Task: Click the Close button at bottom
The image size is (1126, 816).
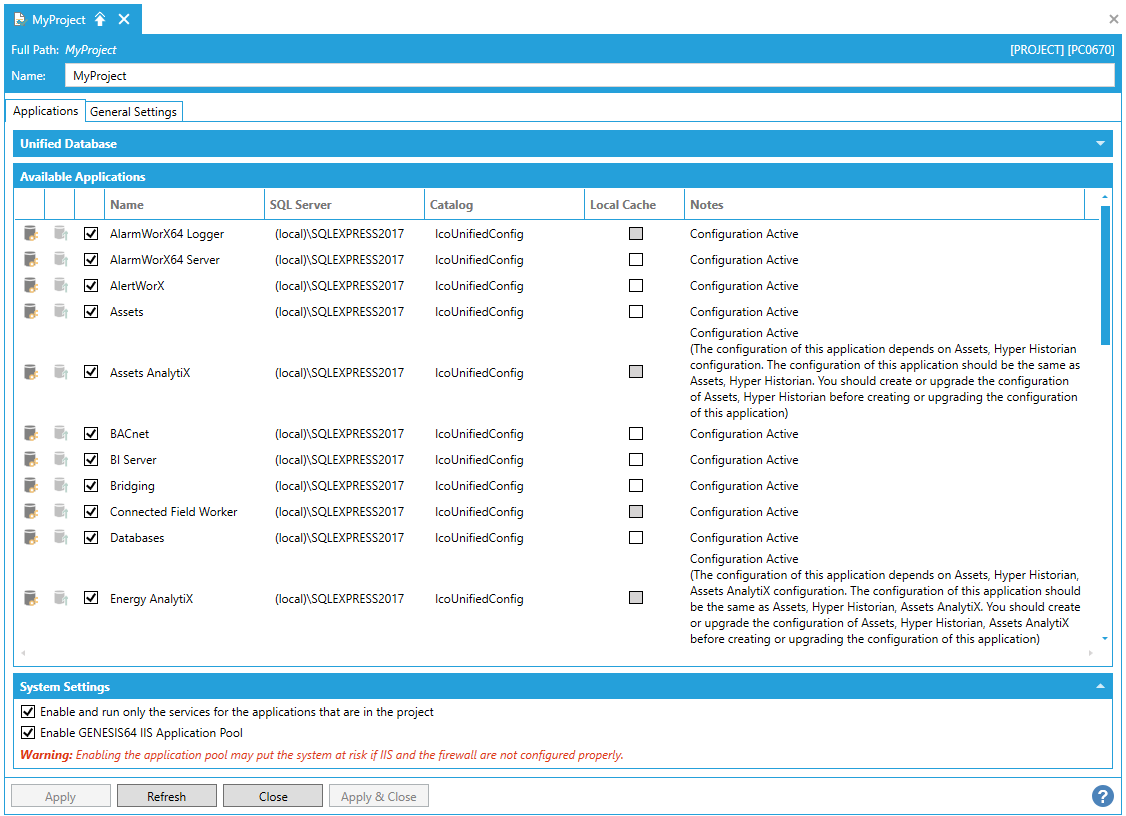Action: coord(273,796)
